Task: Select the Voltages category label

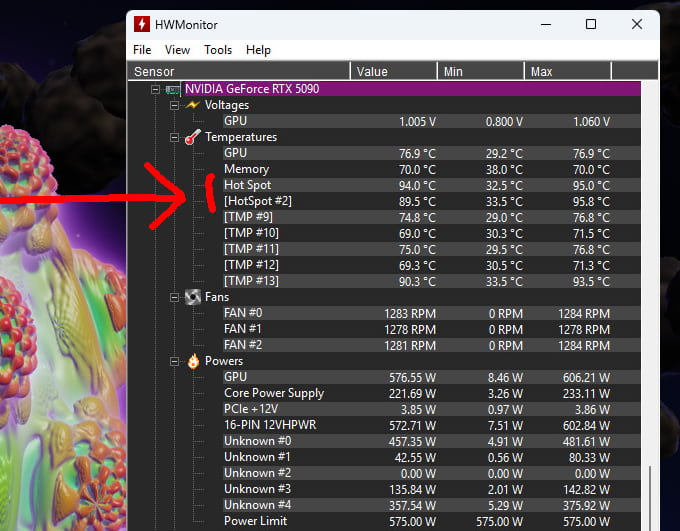Action: pyautogui.click(x=227, y=105)
